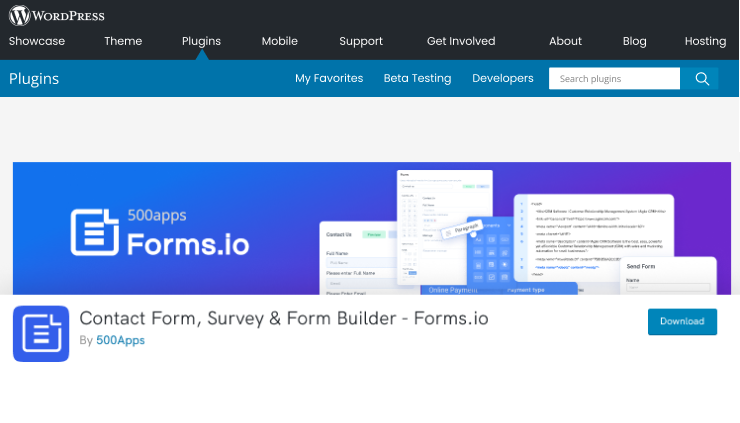The image size is (740, 423).
Task: Go to Hosting in top navigation
Action: tap(706, 41)
